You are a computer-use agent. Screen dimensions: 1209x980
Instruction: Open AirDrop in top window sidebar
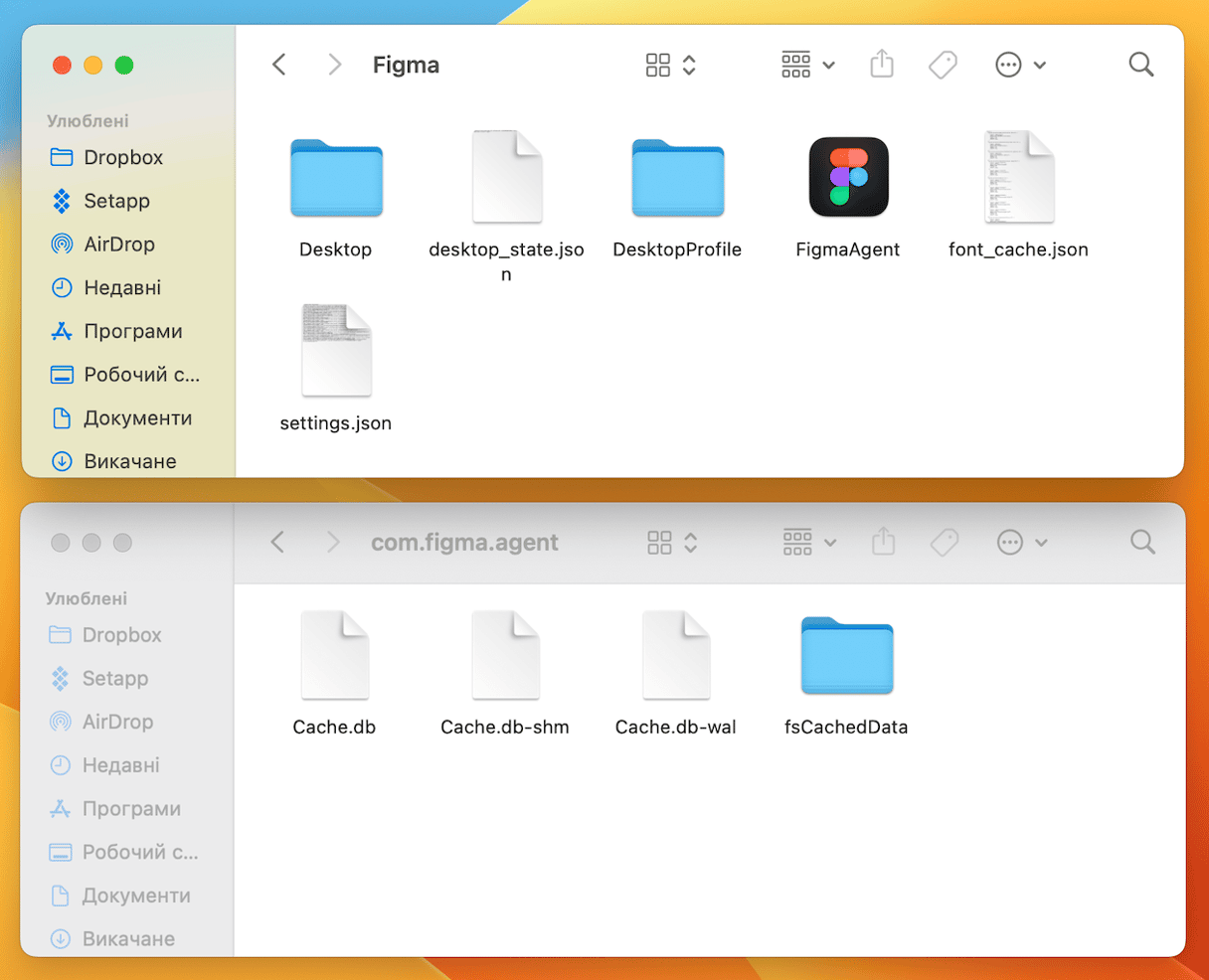(118, 245)
